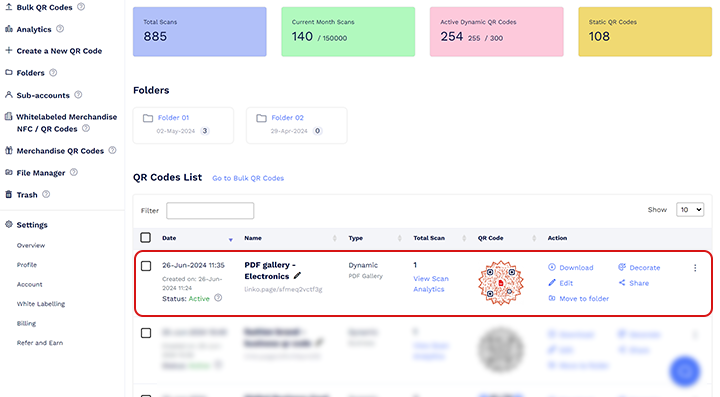The width and height of the screenshot is (720, 397).
Task: Click the help icon beside Status Active
Action: point(218,298)
